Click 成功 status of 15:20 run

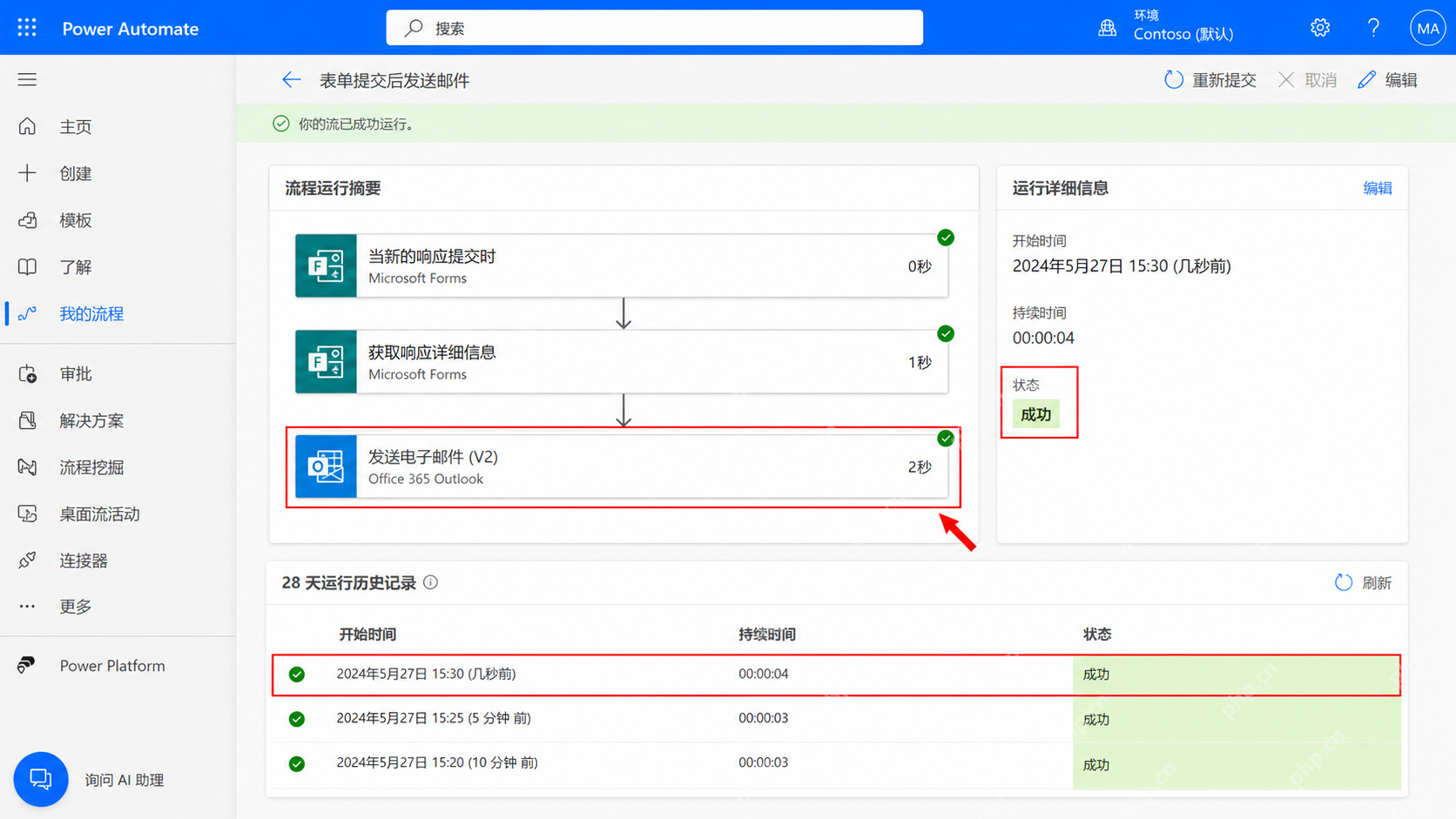[1095, 764]
